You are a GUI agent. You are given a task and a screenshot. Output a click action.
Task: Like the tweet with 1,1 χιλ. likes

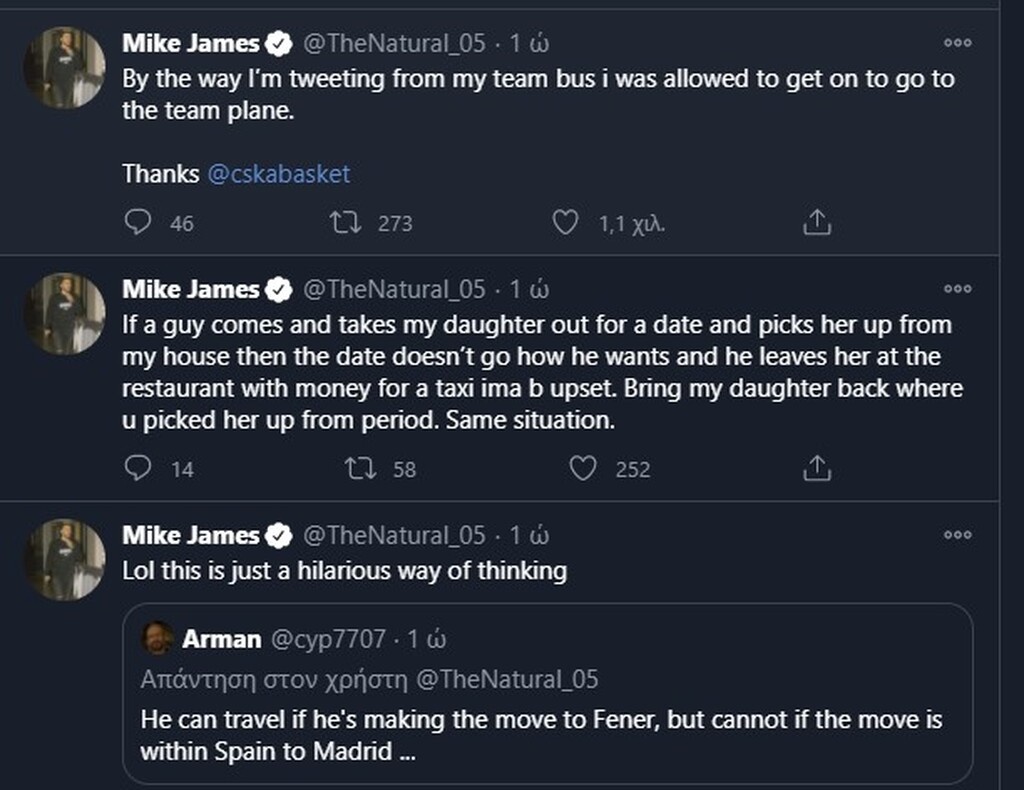click(565, 222)
